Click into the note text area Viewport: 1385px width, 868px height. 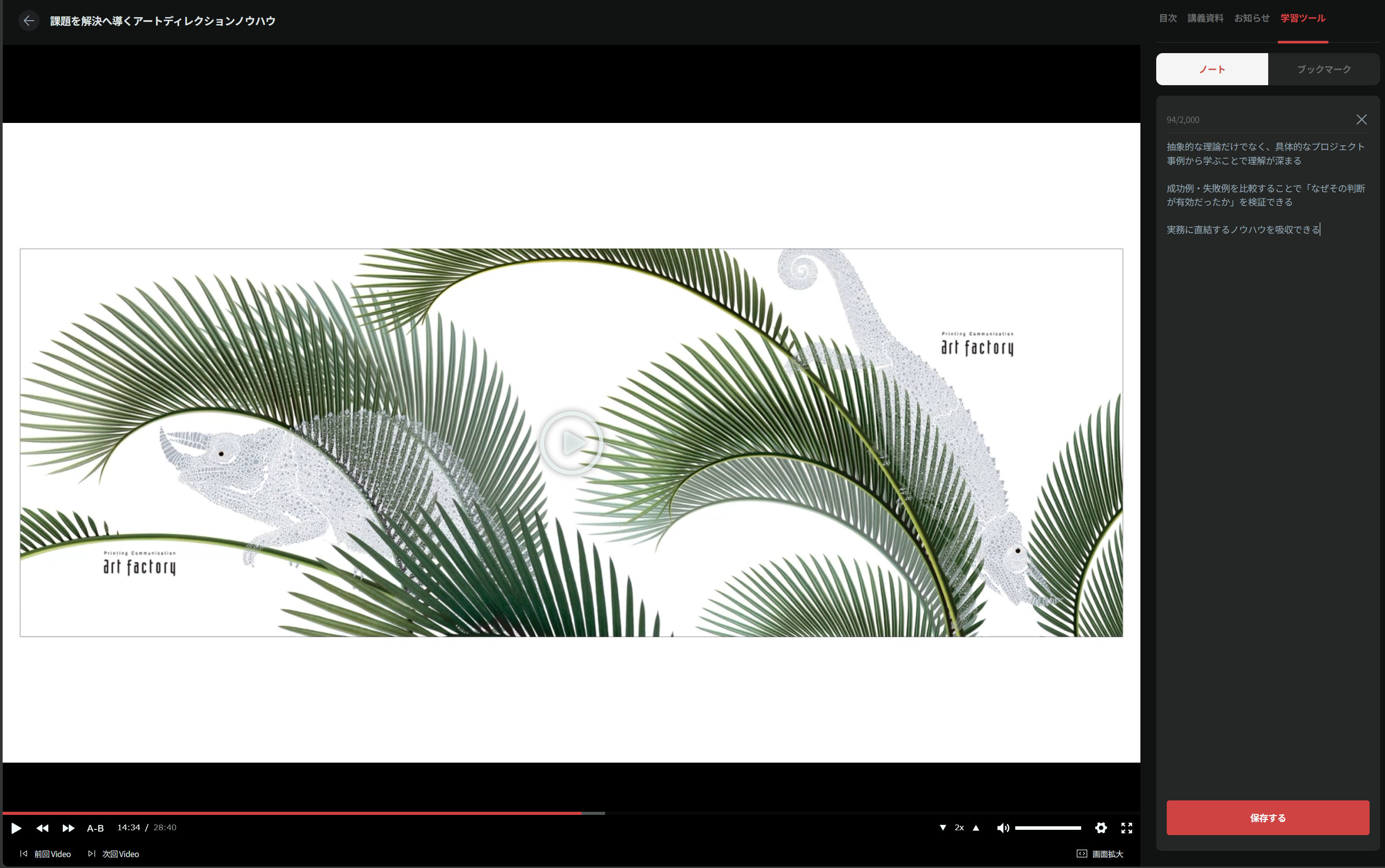(1267, 459)
